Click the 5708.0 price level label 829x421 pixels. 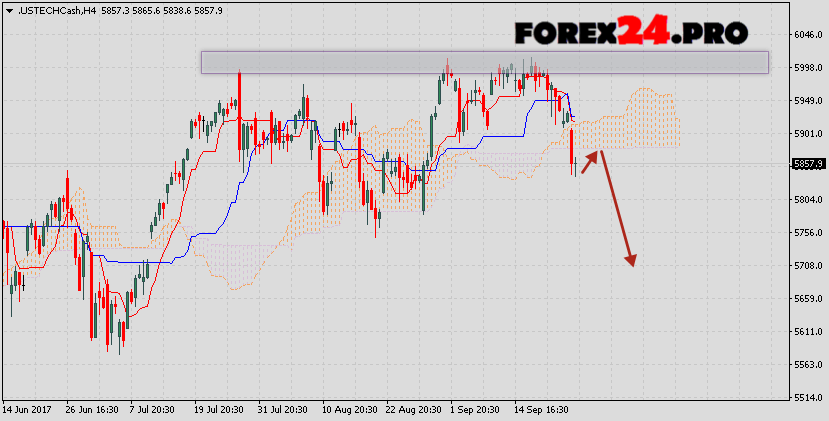tap(807, 266)
